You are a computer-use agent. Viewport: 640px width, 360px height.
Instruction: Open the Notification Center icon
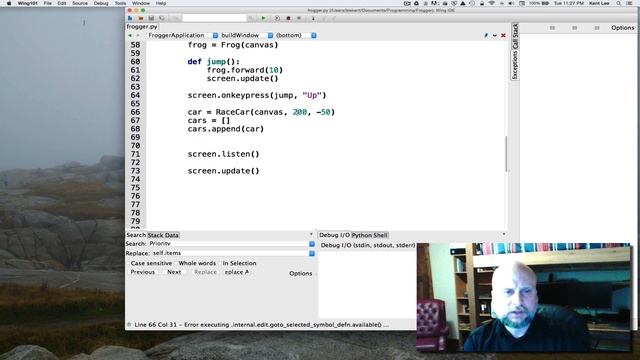629,3
